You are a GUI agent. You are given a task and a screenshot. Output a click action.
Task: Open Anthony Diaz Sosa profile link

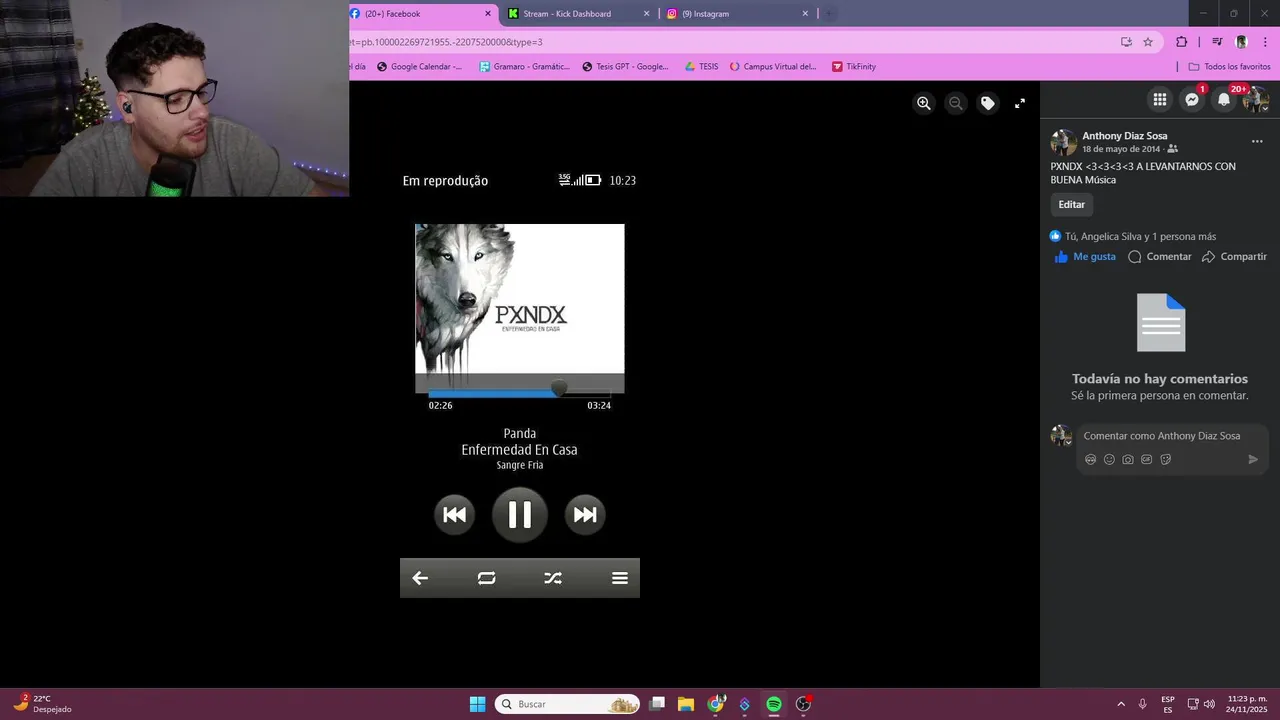(x=1124, y=136)
